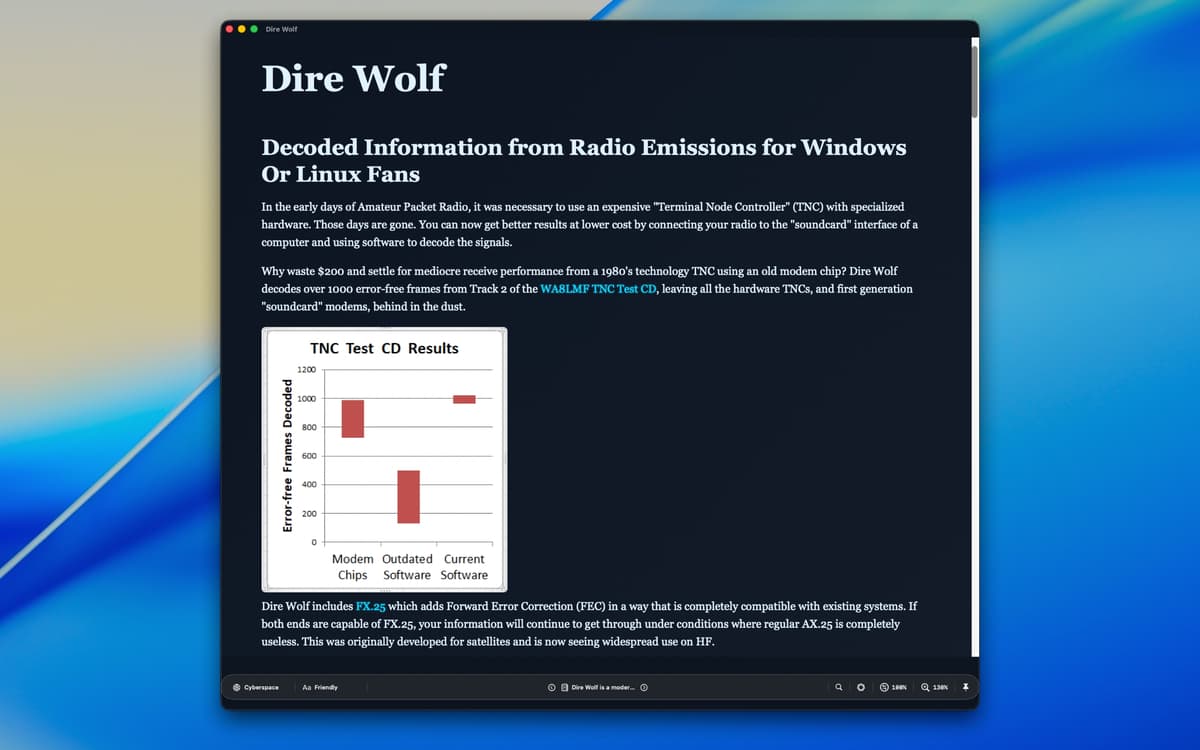Open the Friendly font style selector

coord(326,688)
